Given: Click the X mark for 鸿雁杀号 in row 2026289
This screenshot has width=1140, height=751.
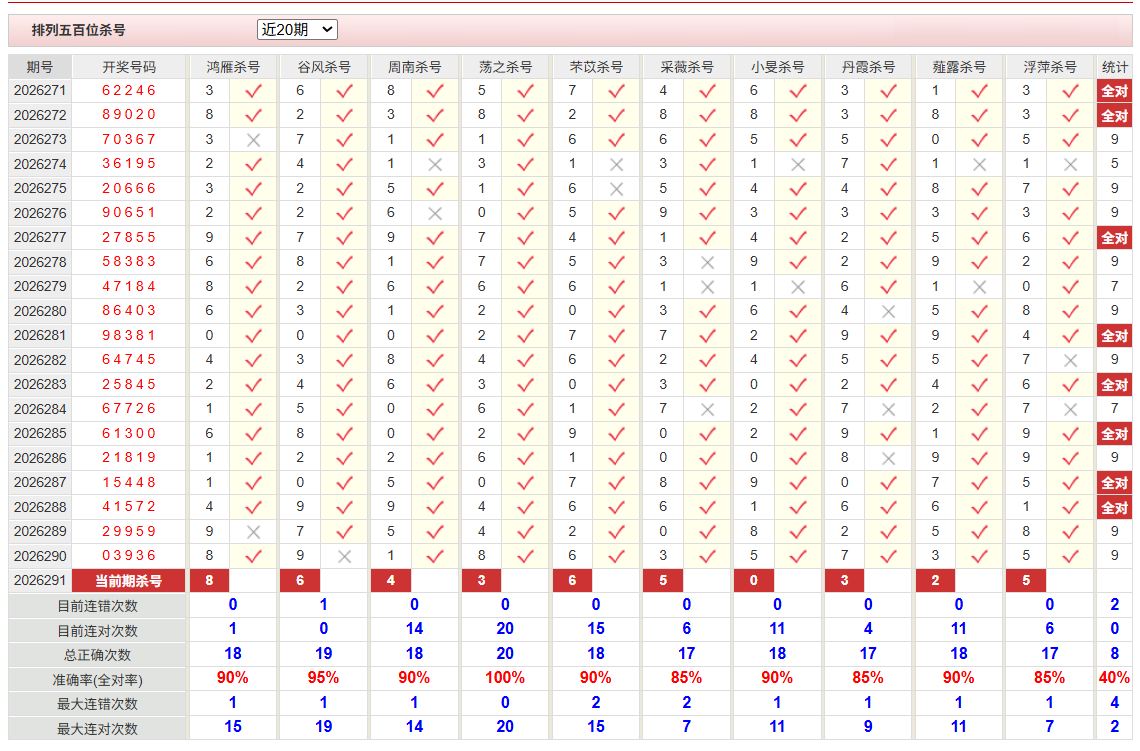Looking at the screenshot, I should pos(253,532).
